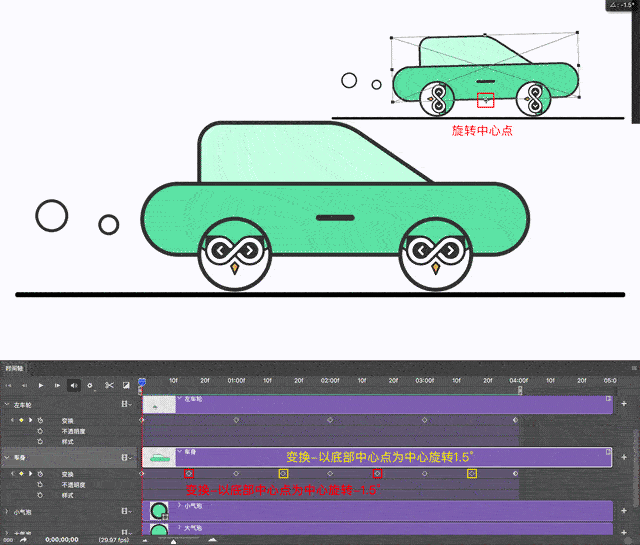This screenshot has width=640, height=545.
Task: Open timeline playback settings gear
Action: [90, 385]
